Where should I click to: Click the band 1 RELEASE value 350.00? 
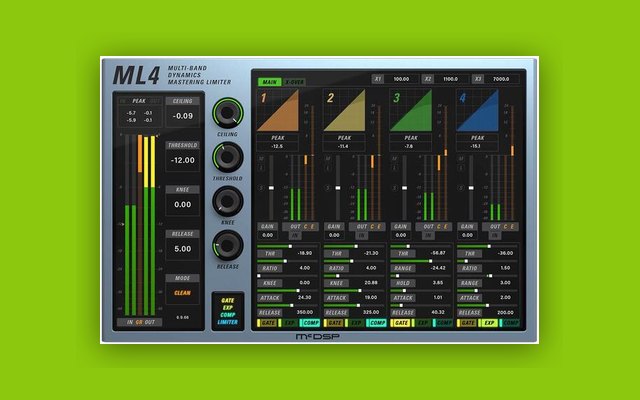(305, 312)
